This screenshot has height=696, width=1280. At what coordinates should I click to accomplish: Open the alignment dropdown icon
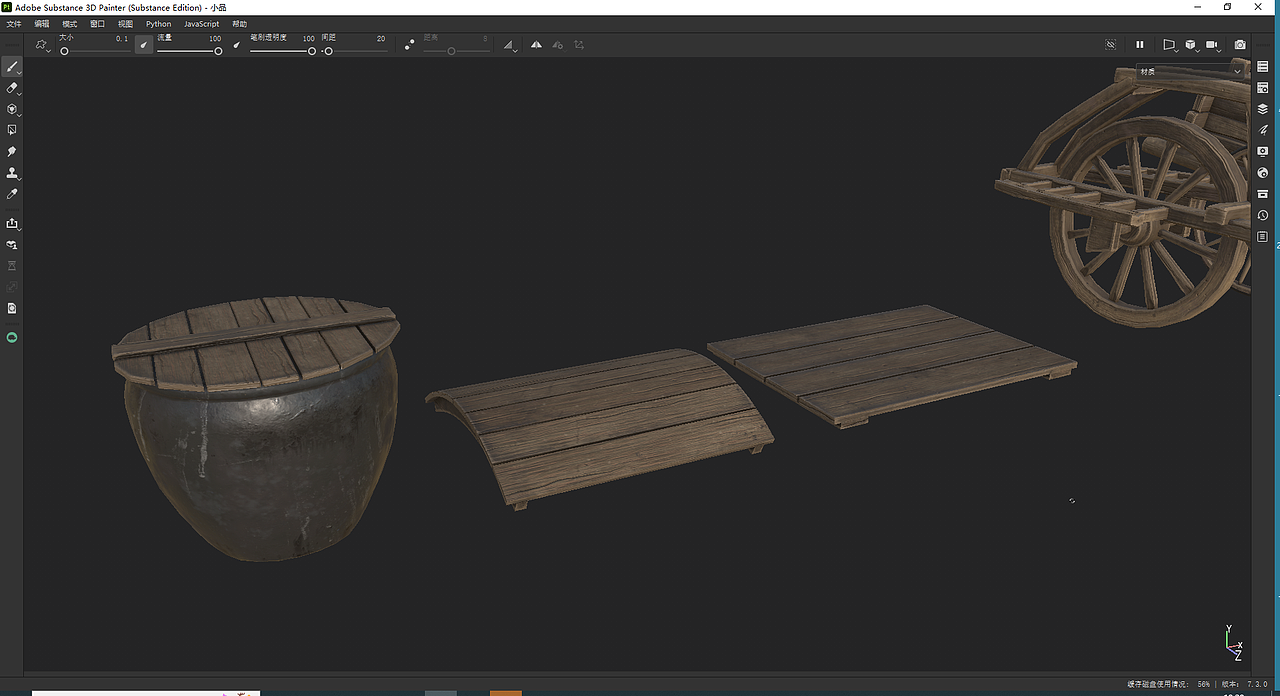coord(510,45)
